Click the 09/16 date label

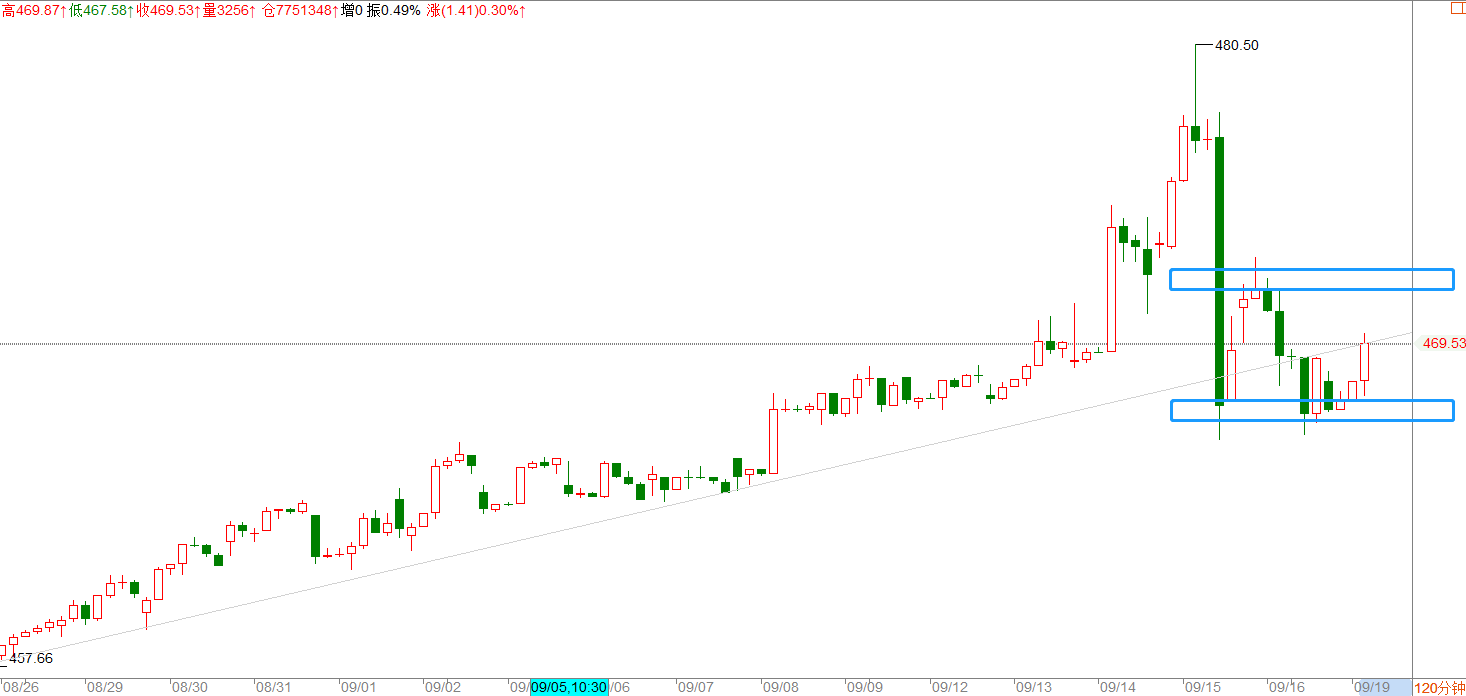pyautogui.click(x=1287, y=688)
